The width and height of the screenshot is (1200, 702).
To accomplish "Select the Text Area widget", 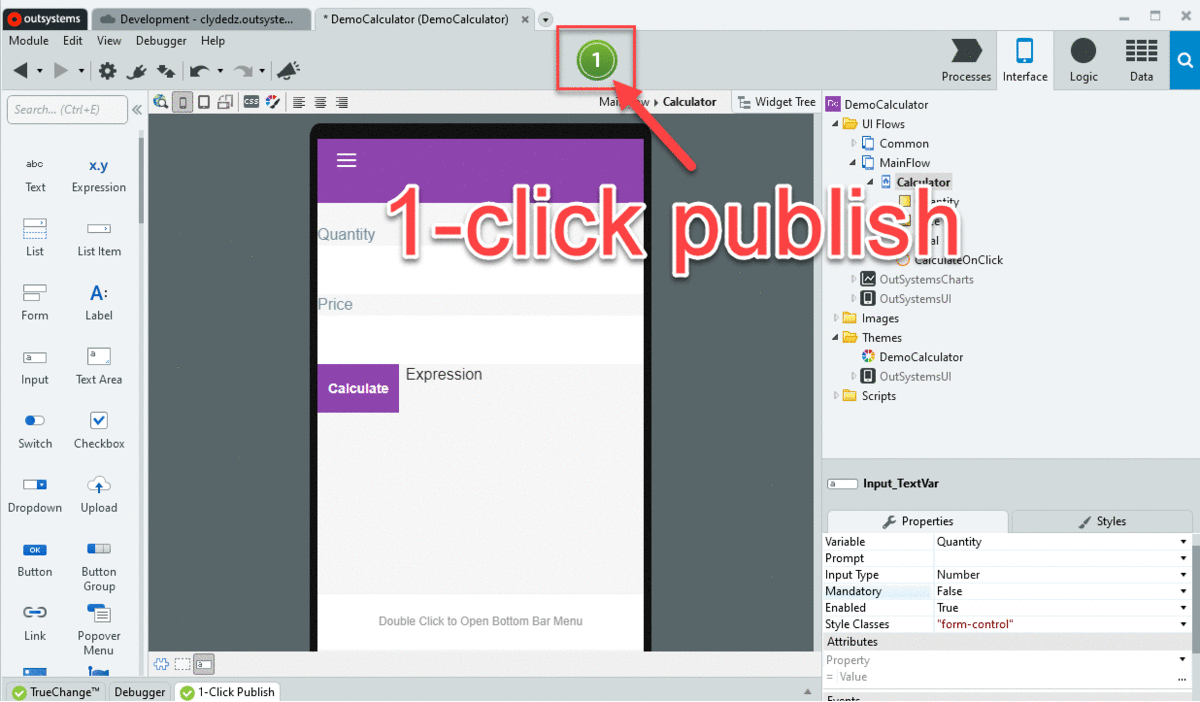I will click(99, 367).
